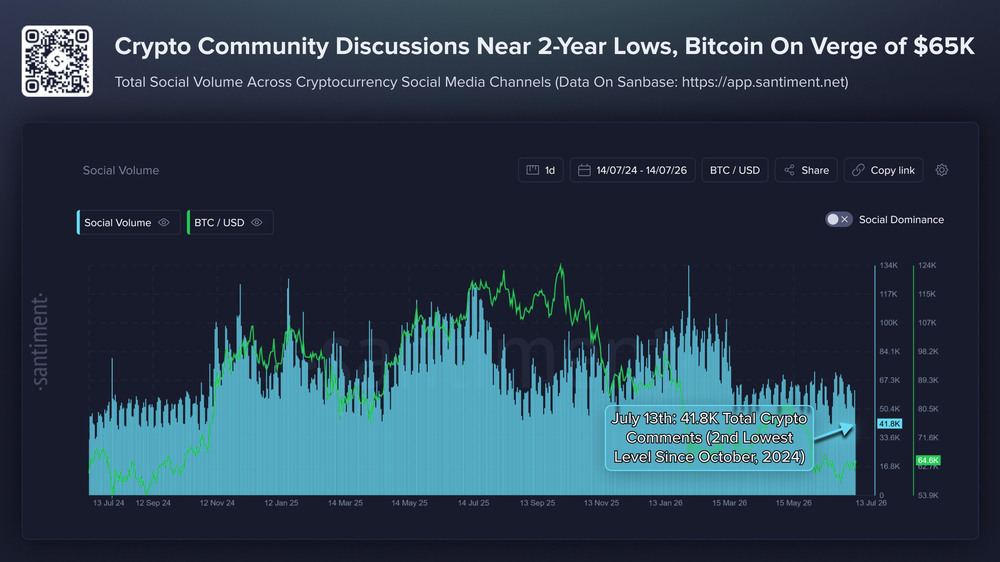Click the Share button

[806, 170]
